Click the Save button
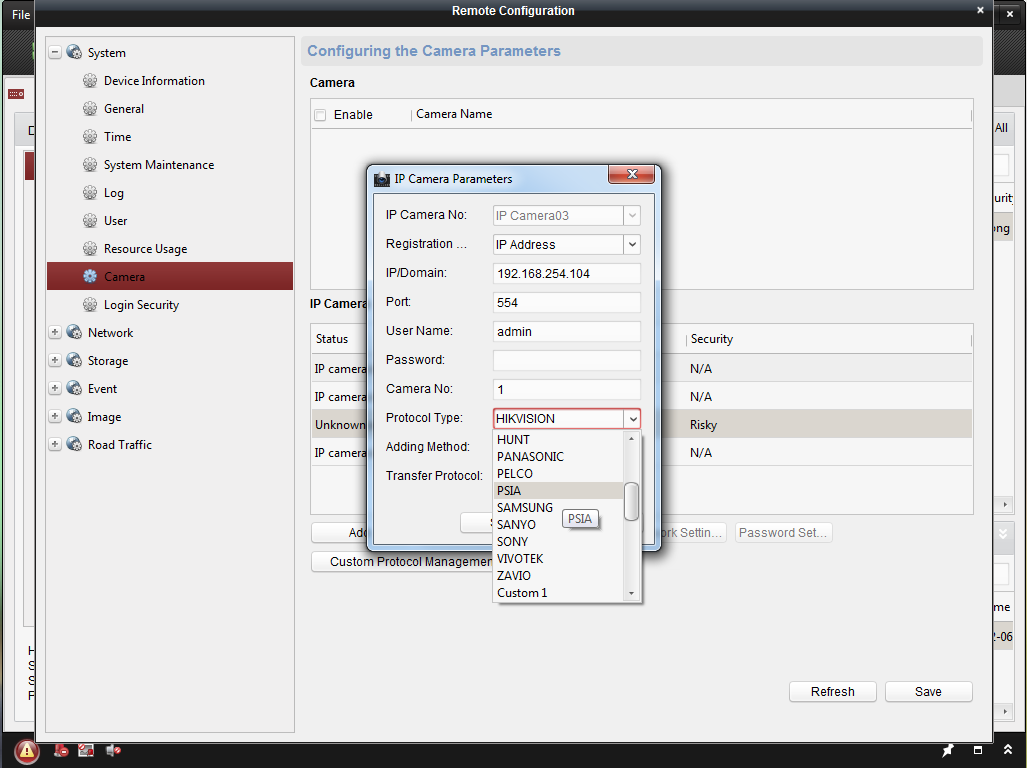 click(928, 692)
